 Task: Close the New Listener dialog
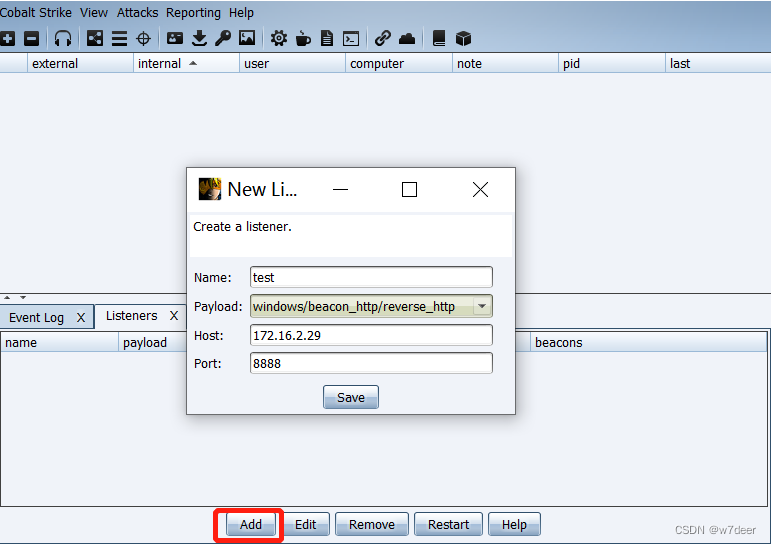point(480,189)
